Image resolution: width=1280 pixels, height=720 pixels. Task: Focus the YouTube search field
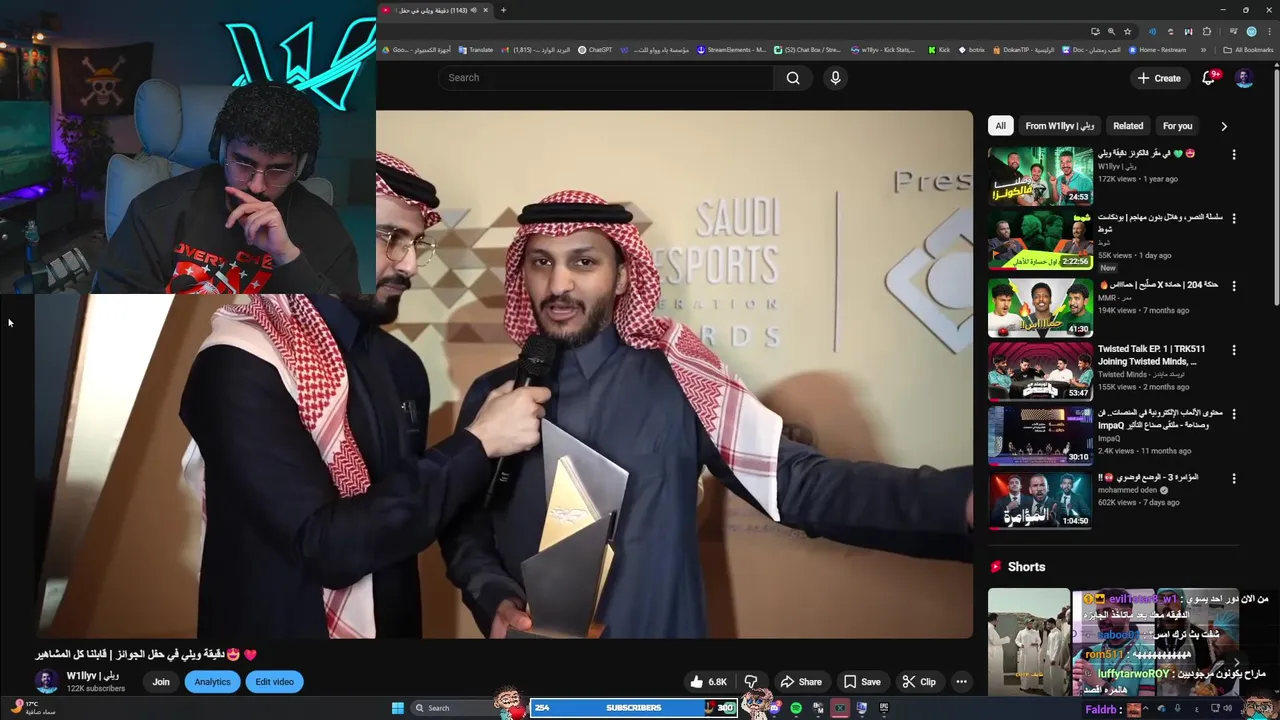605,78
